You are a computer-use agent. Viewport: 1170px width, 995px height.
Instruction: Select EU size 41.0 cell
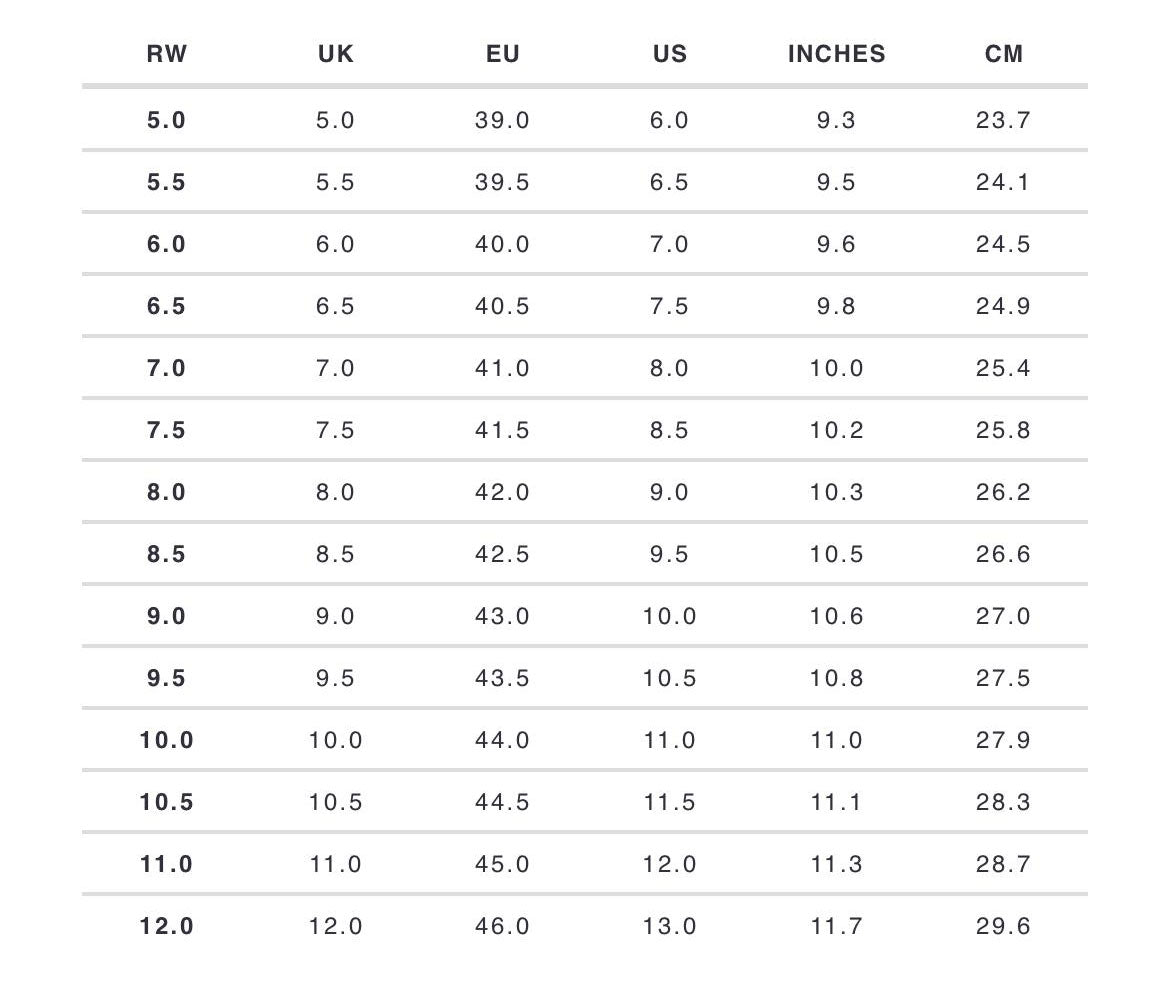pos(503,369)
